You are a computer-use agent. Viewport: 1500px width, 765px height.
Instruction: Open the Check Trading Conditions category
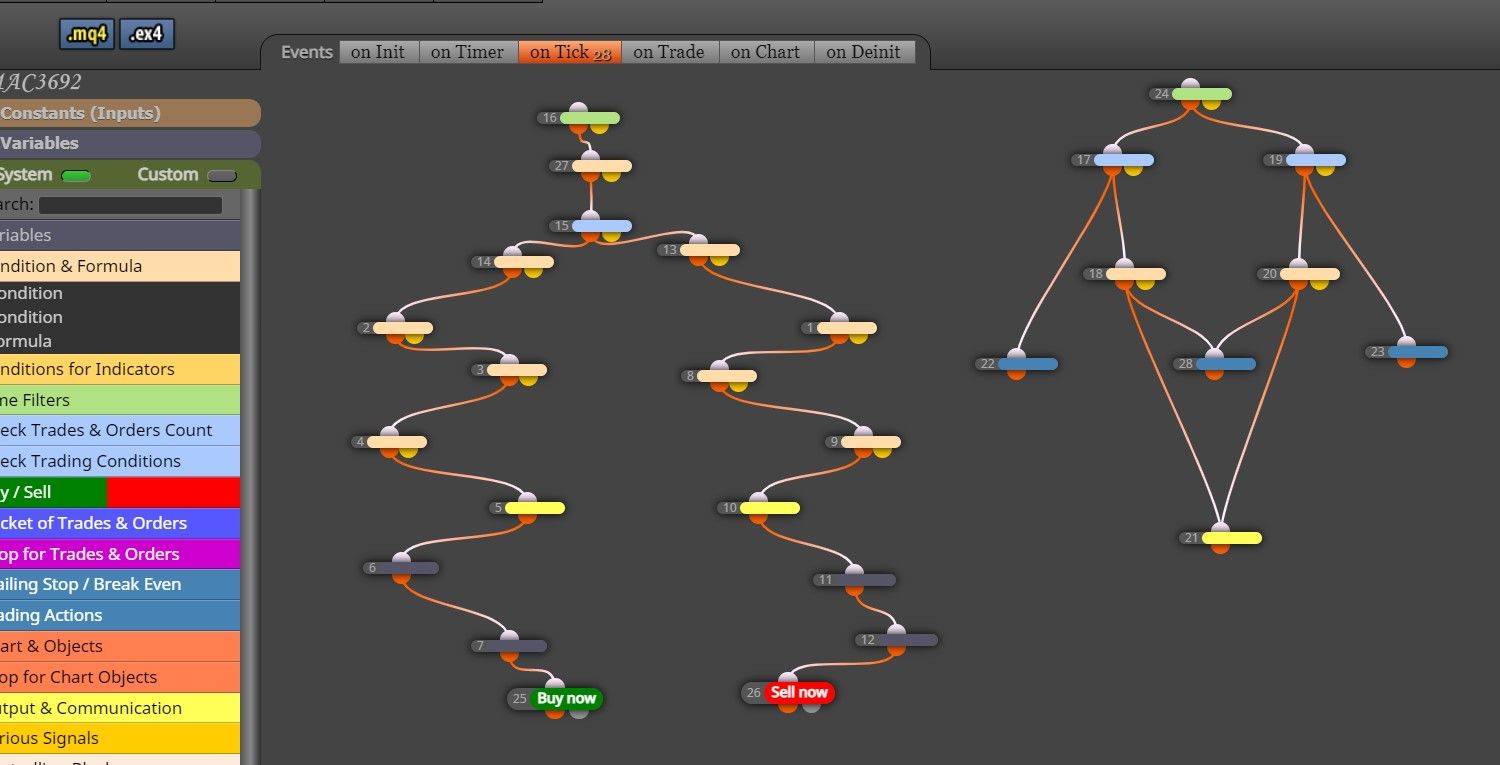click(x=120, y=461)
